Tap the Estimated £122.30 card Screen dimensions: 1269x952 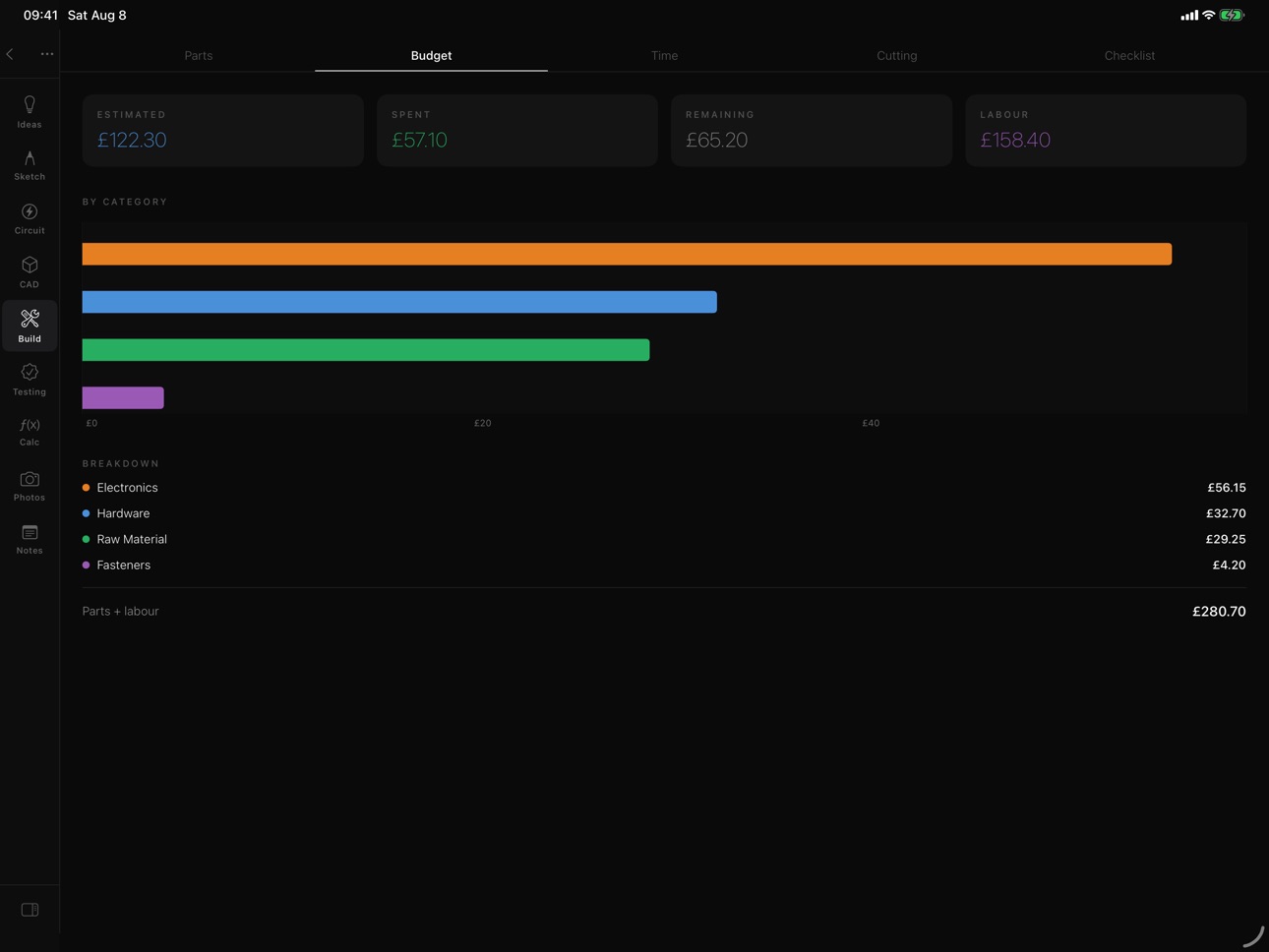[x=223, y=130]
